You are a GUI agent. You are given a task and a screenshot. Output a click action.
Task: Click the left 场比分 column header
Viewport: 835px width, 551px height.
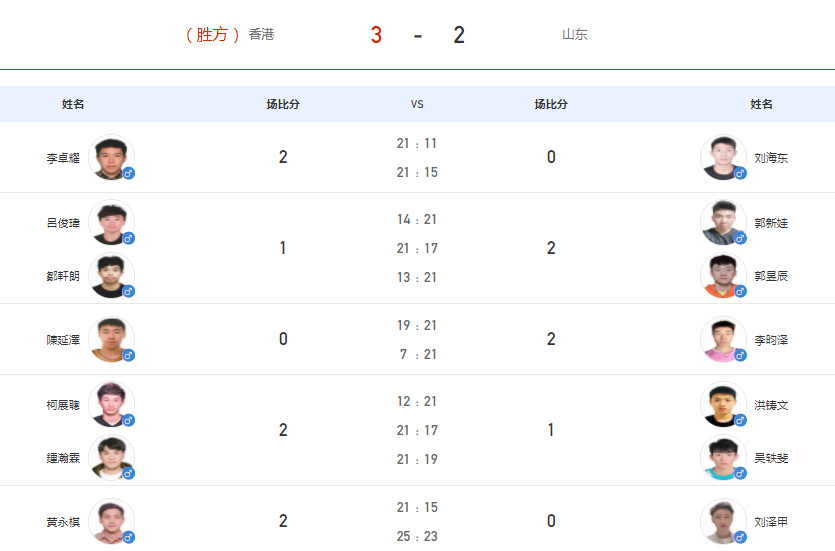[283, 104]
